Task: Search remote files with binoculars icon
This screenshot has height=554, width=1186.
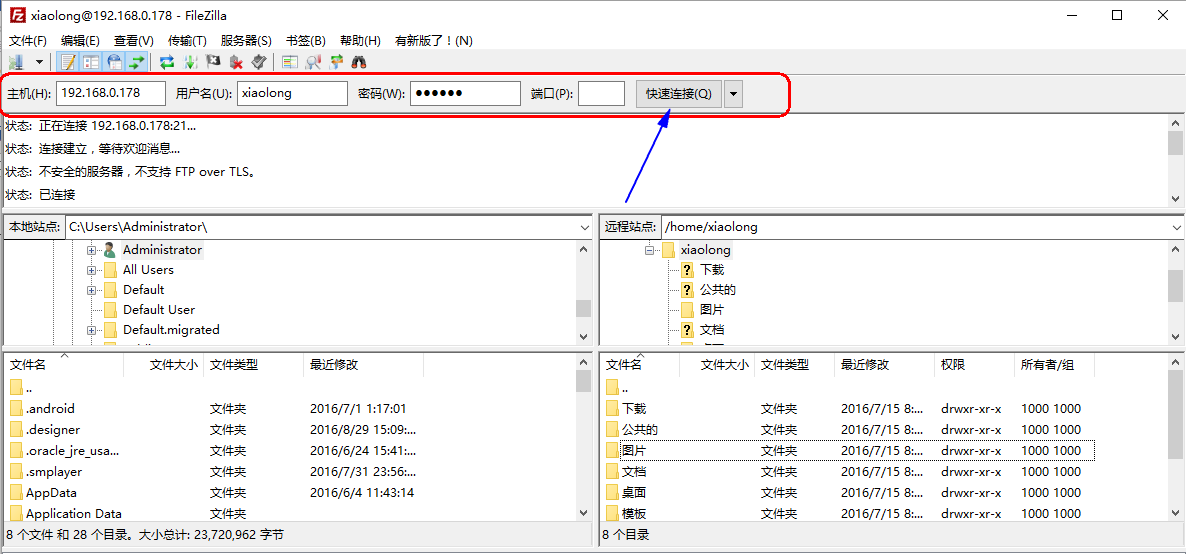Action: click(360, 62)
